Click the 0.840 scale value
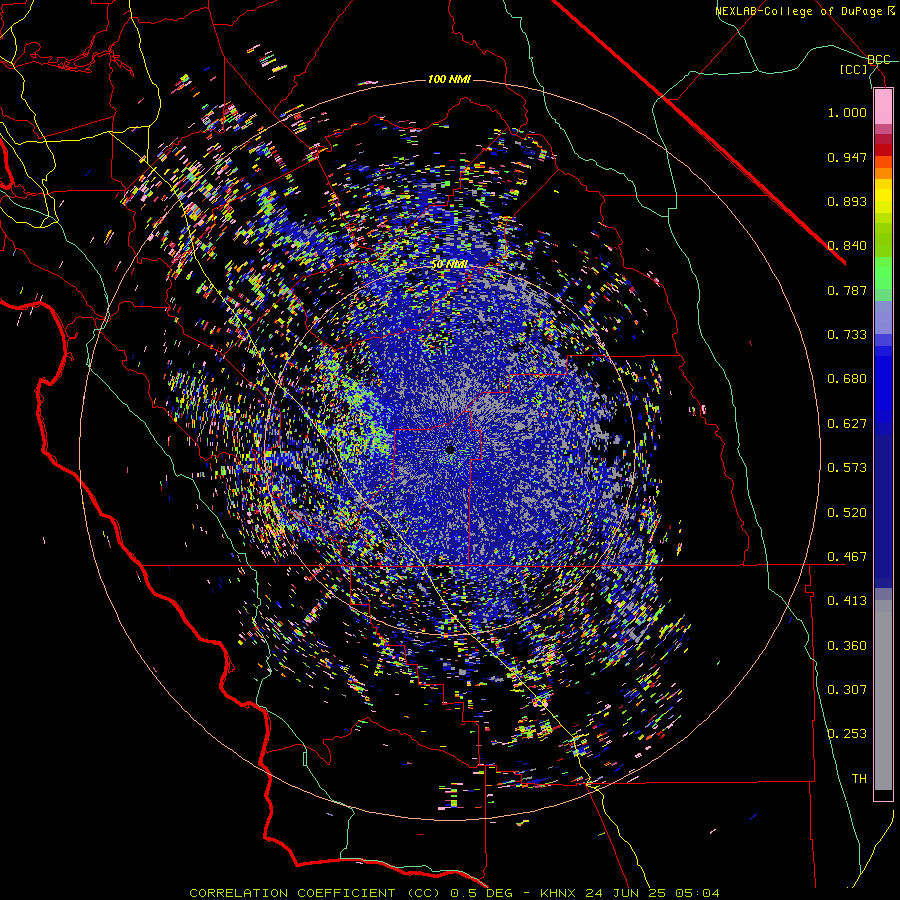Viewport: 900px width, 900px height. pos(847,246)
